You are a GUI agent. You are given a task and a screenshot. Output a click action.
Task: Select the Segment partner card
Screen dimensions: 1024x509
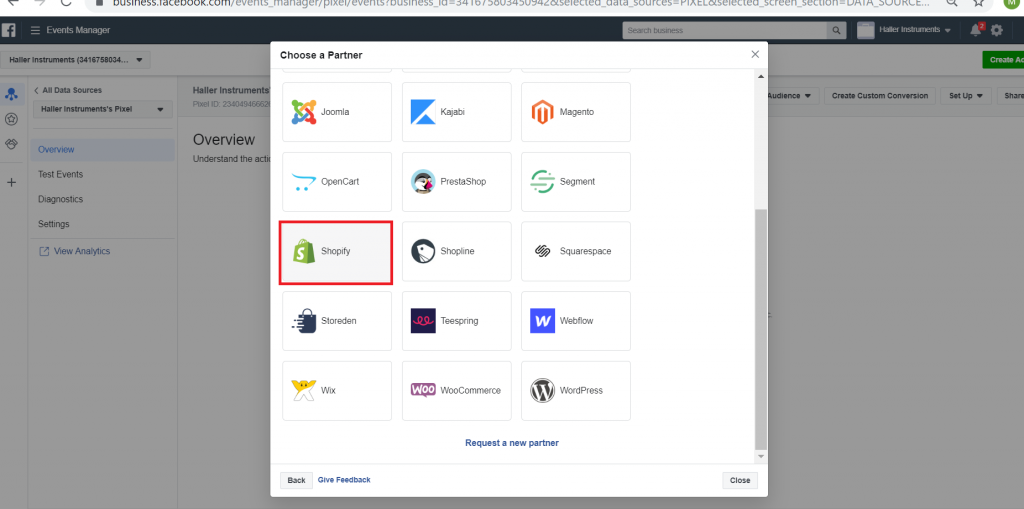coord(576,182)
